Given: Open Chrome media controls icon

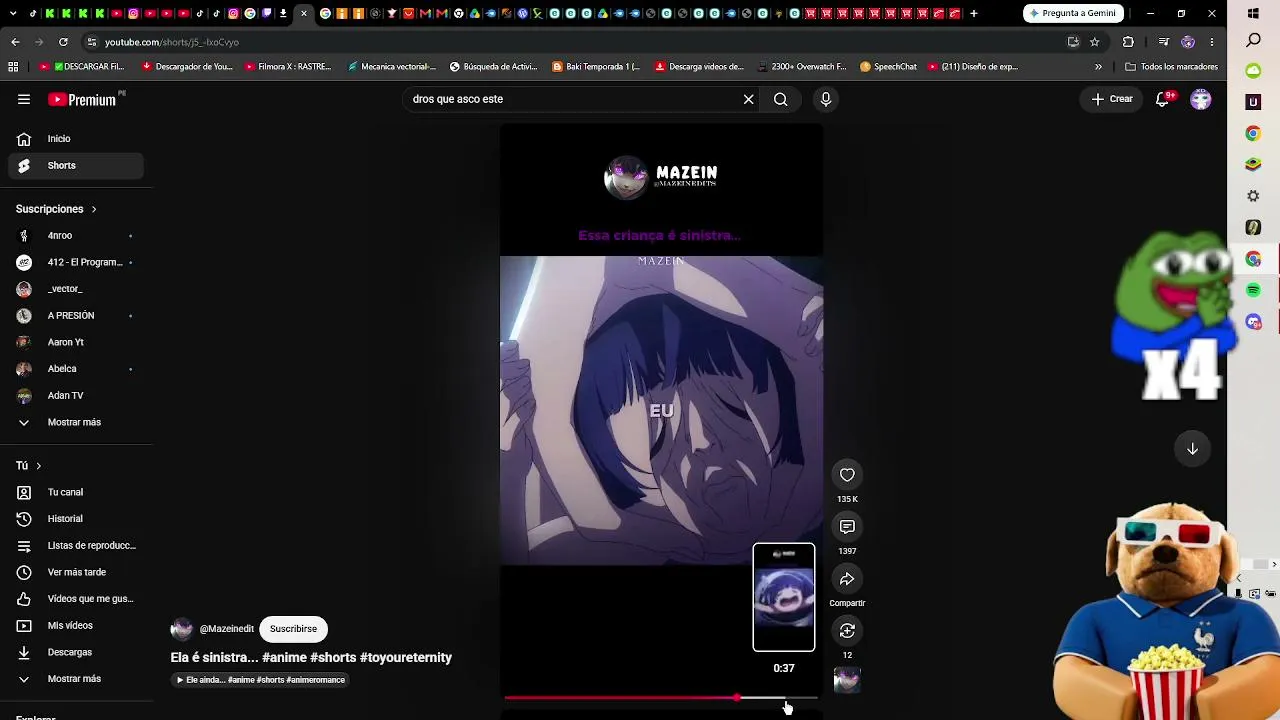Looking at the screenshot, I should click(1163, 42).
